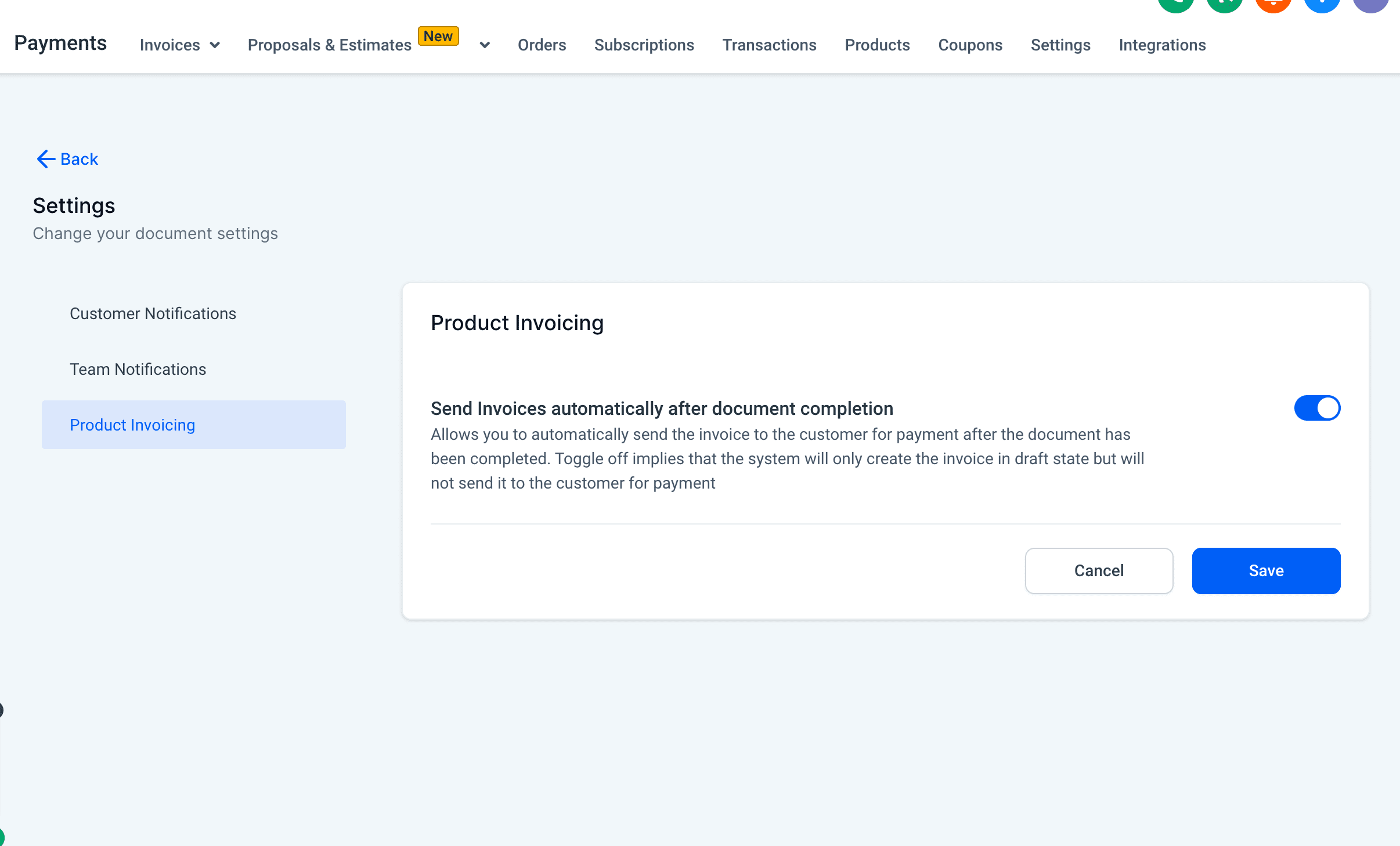Click 'Send Invoices automatically after document completion' text
The width and height of the screenshot is (1400, 846).
[x=662, y=408]
